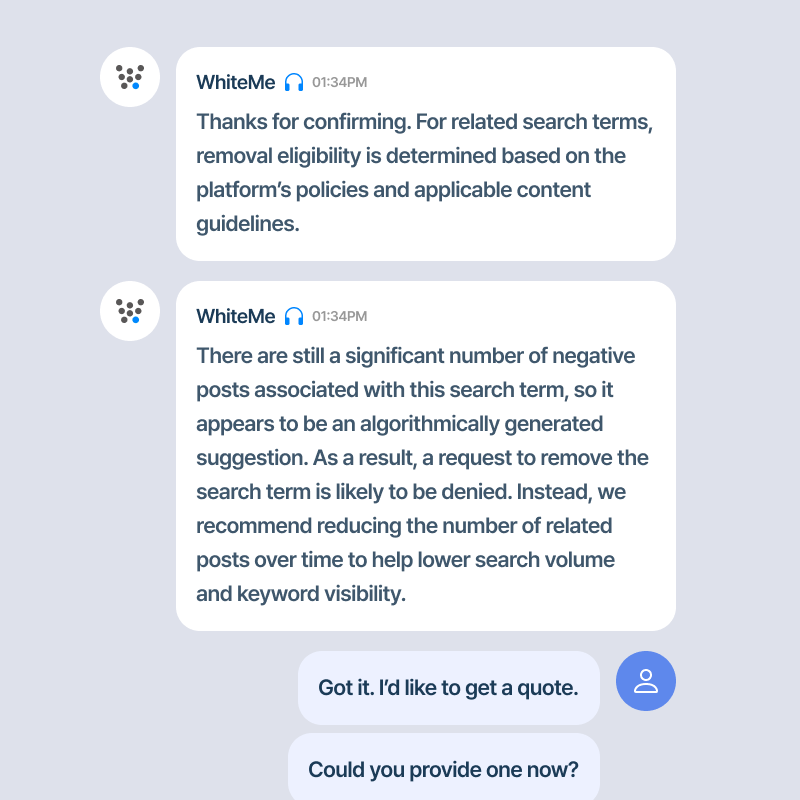Image resolution: width=800 pixels, height=800 pixels.
Task: Click the second WhiteMe dotted logo avatar
Action: [x=130, y=311]
